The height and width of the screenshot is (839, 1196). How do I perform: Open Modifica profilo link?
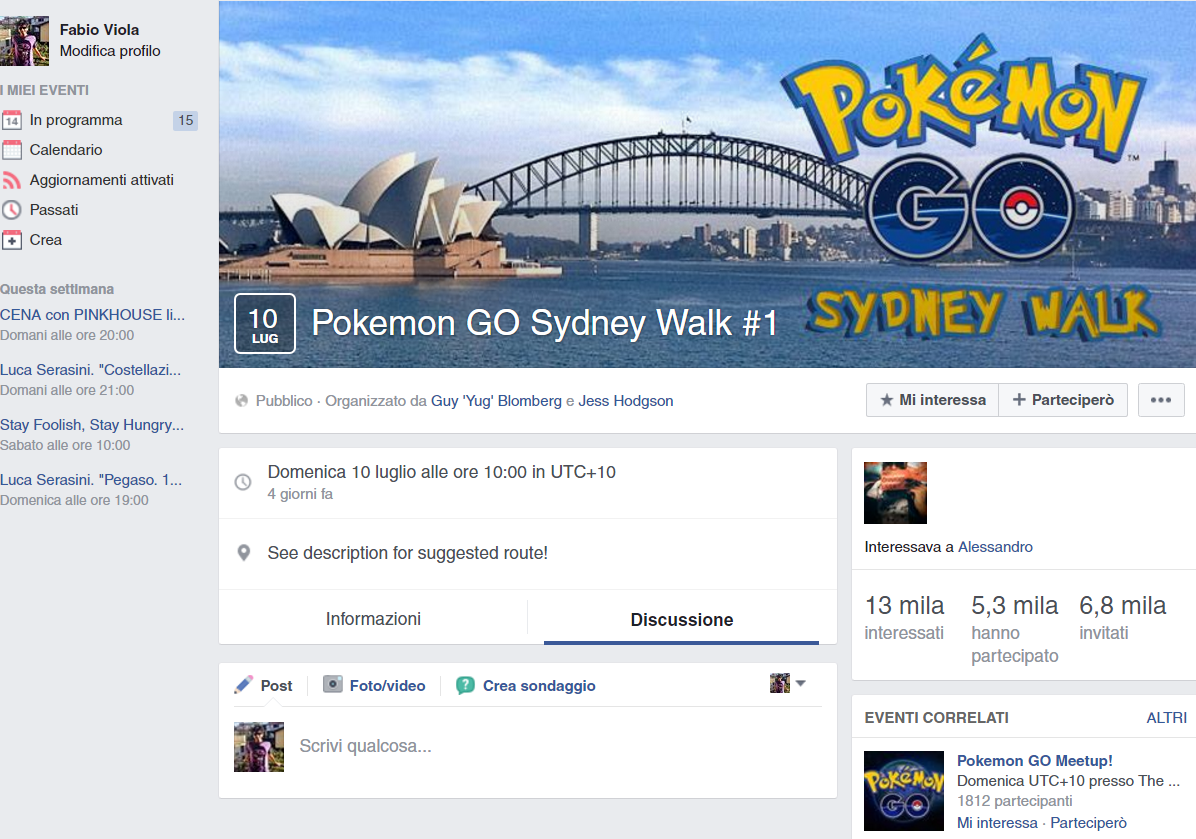(x=110, y=51)
